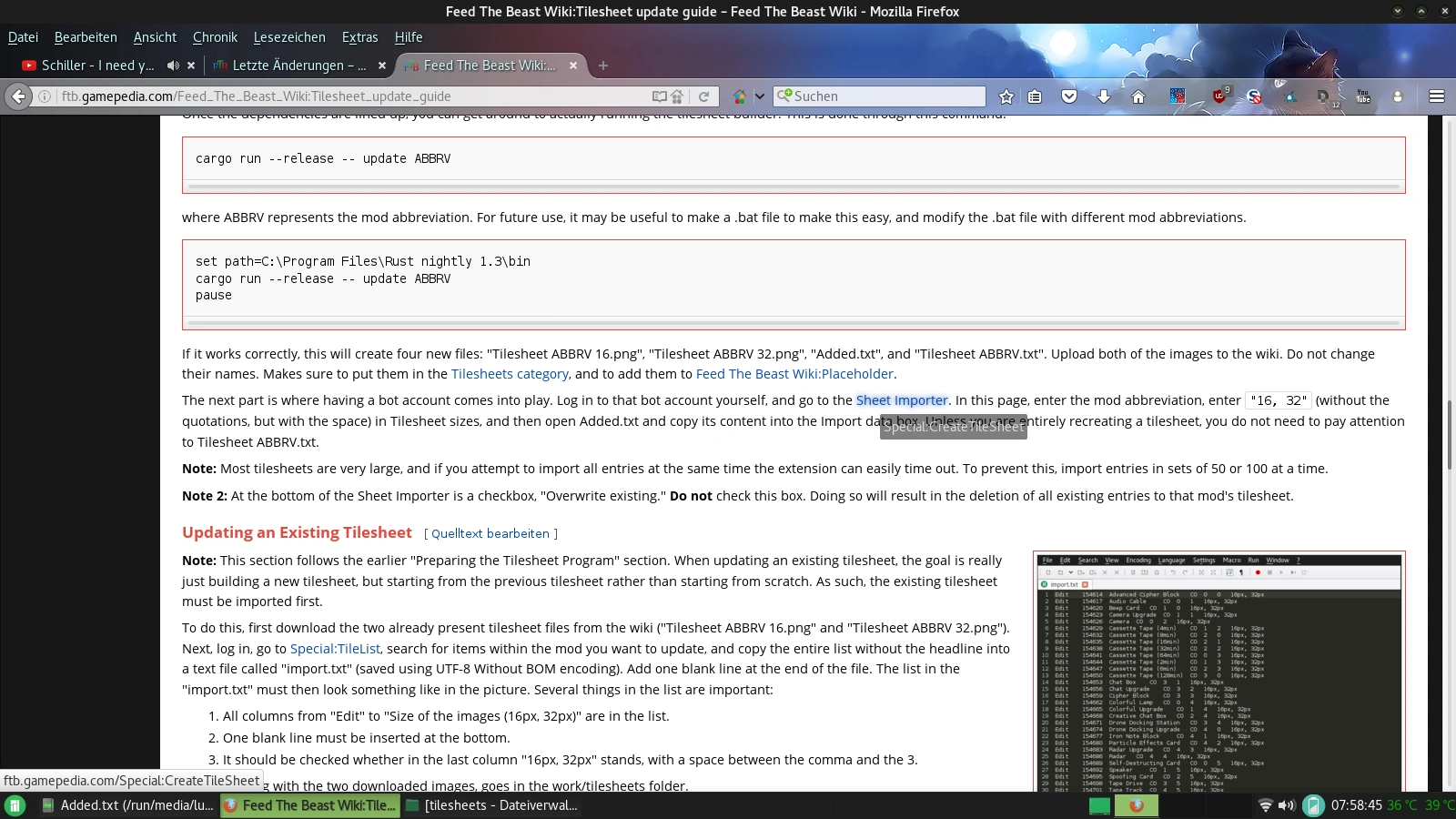The image size is (1456, 819).
Task: Switch to the Letzte Änderungen tab
Action: 298,66
